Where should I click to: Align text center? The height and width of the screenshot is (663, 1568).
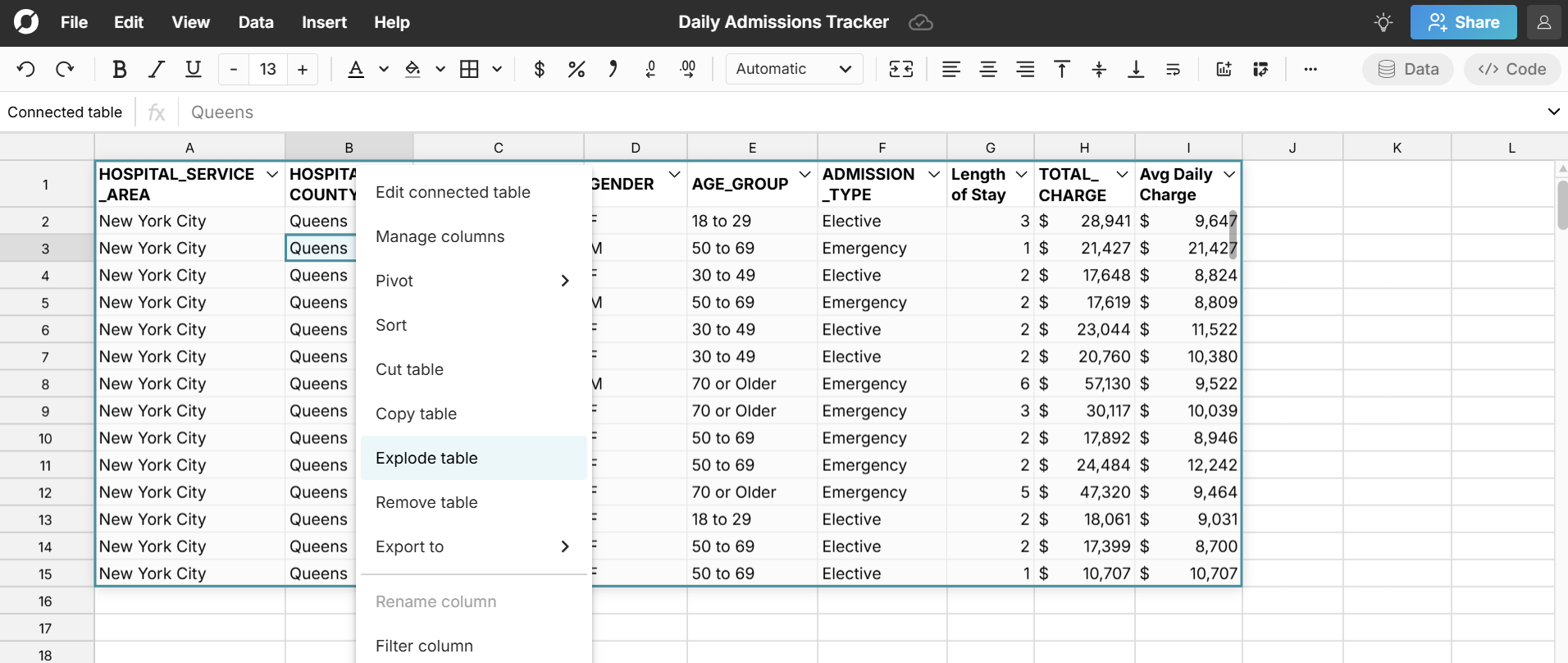pos(988,69)
